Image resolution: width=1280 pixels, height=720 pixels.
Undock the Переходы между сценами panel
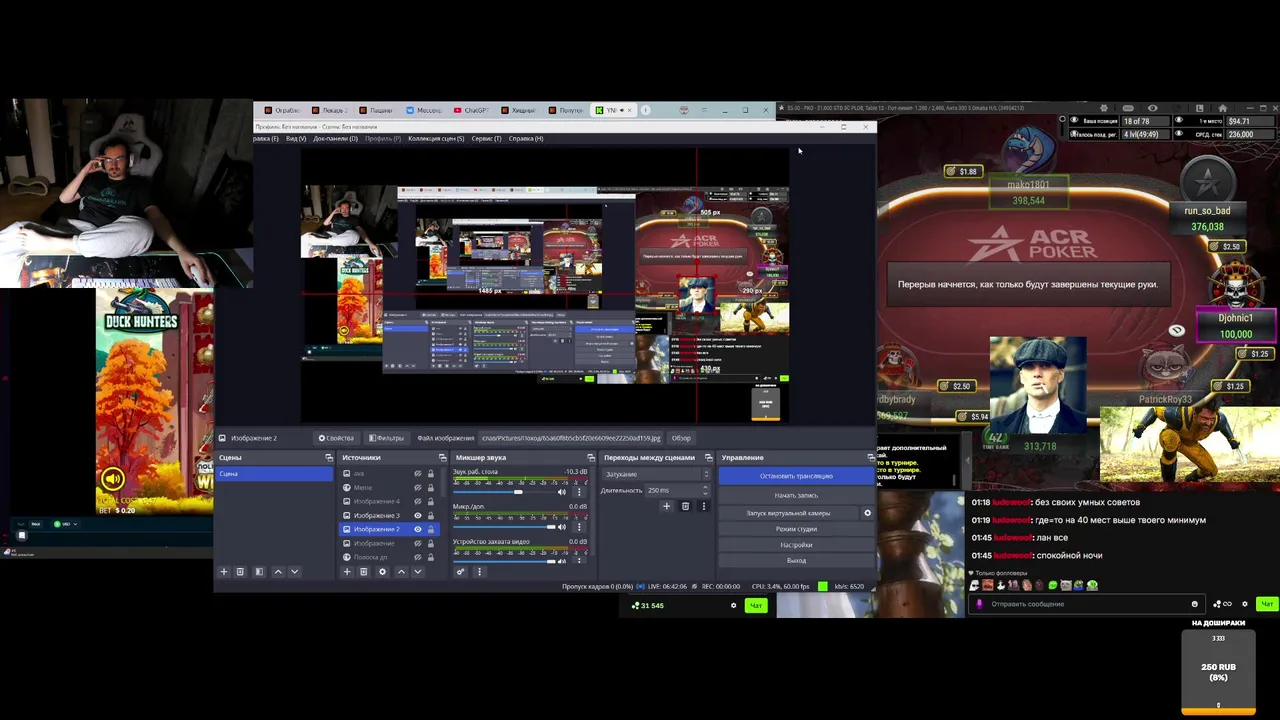(709, 458)
